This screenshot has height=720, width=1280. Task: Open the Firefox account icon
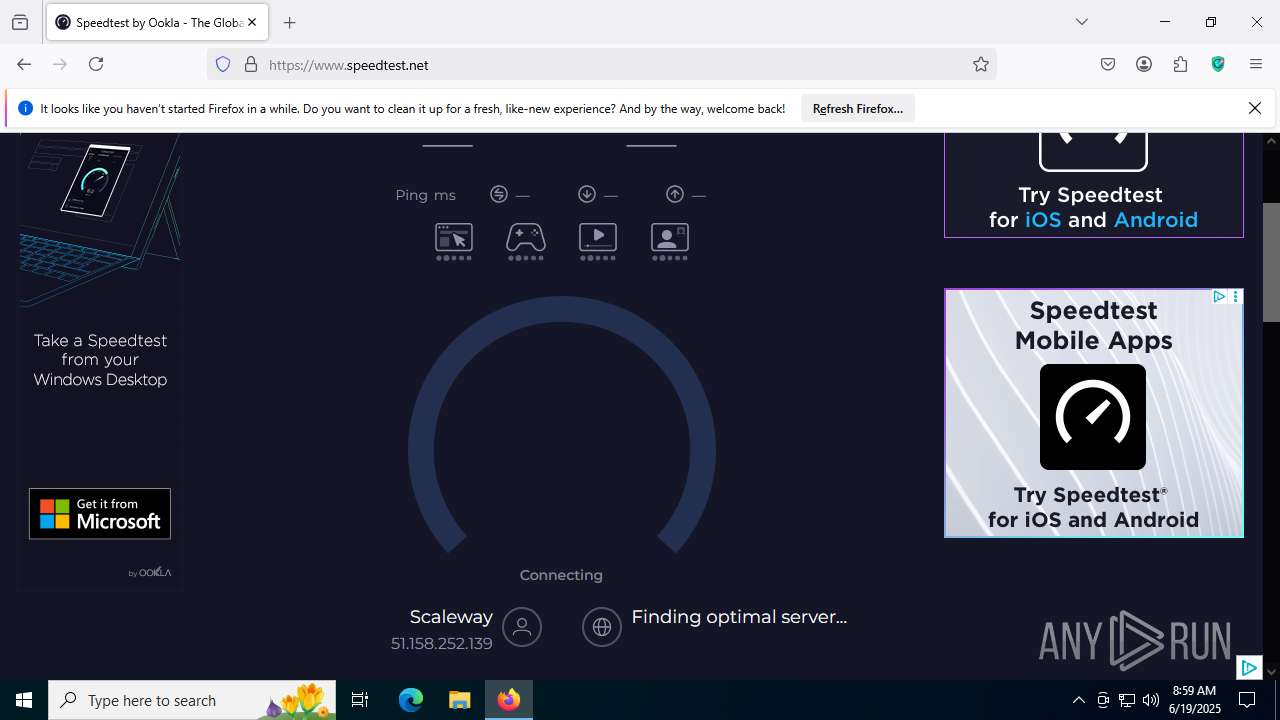(x=1144, y=64)
